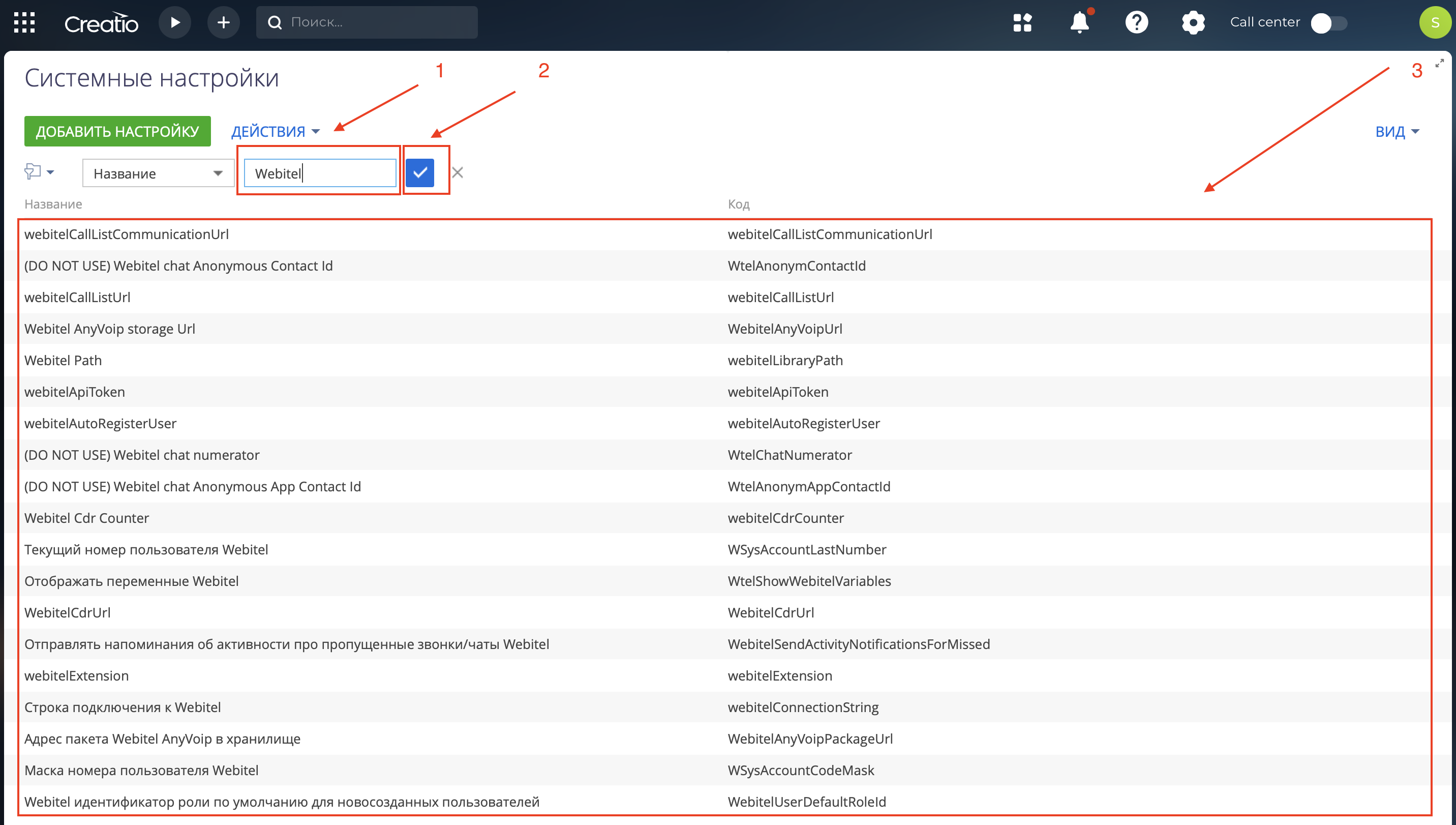The height and width of the screenshot is (825, 1456).
Task: Open the application grid menu icon
Action: coord(24,23)
